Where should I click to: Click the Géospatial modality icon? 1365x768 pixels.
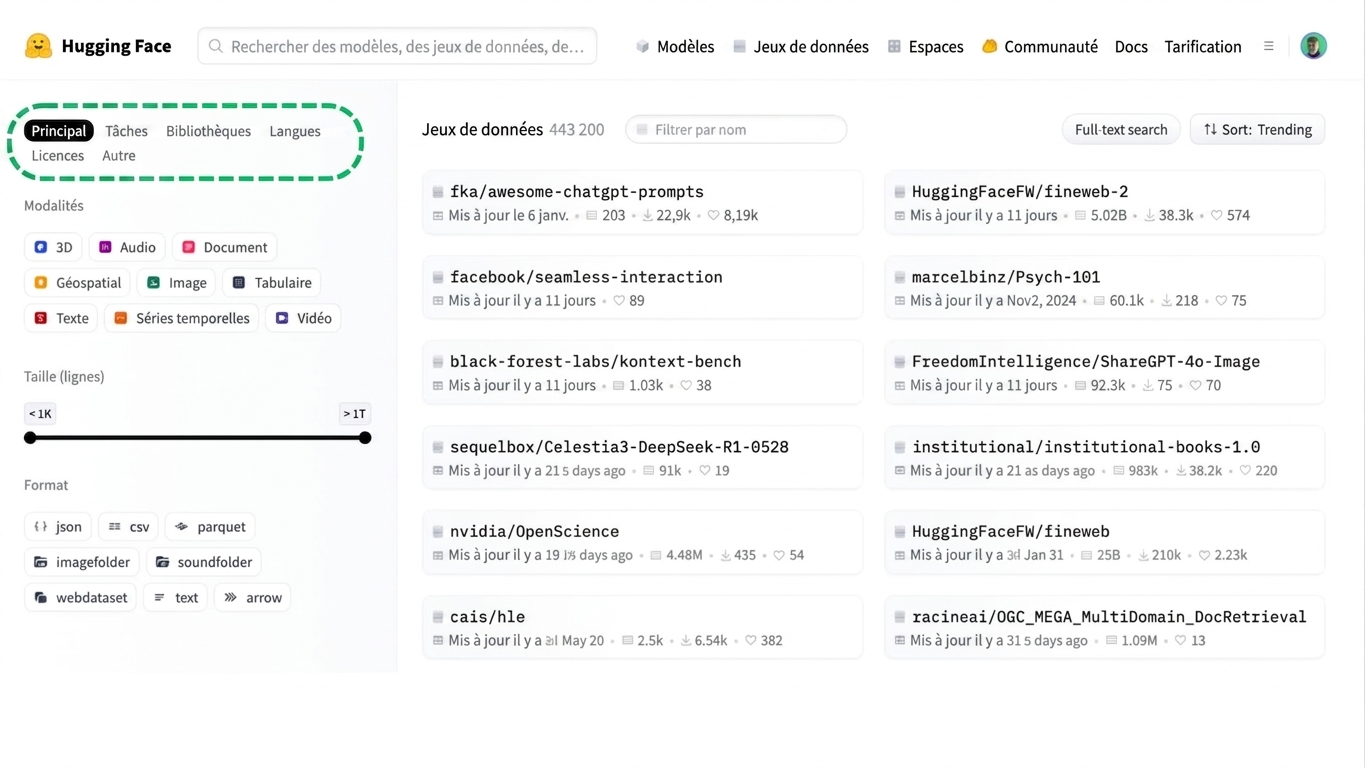(41, 283)
